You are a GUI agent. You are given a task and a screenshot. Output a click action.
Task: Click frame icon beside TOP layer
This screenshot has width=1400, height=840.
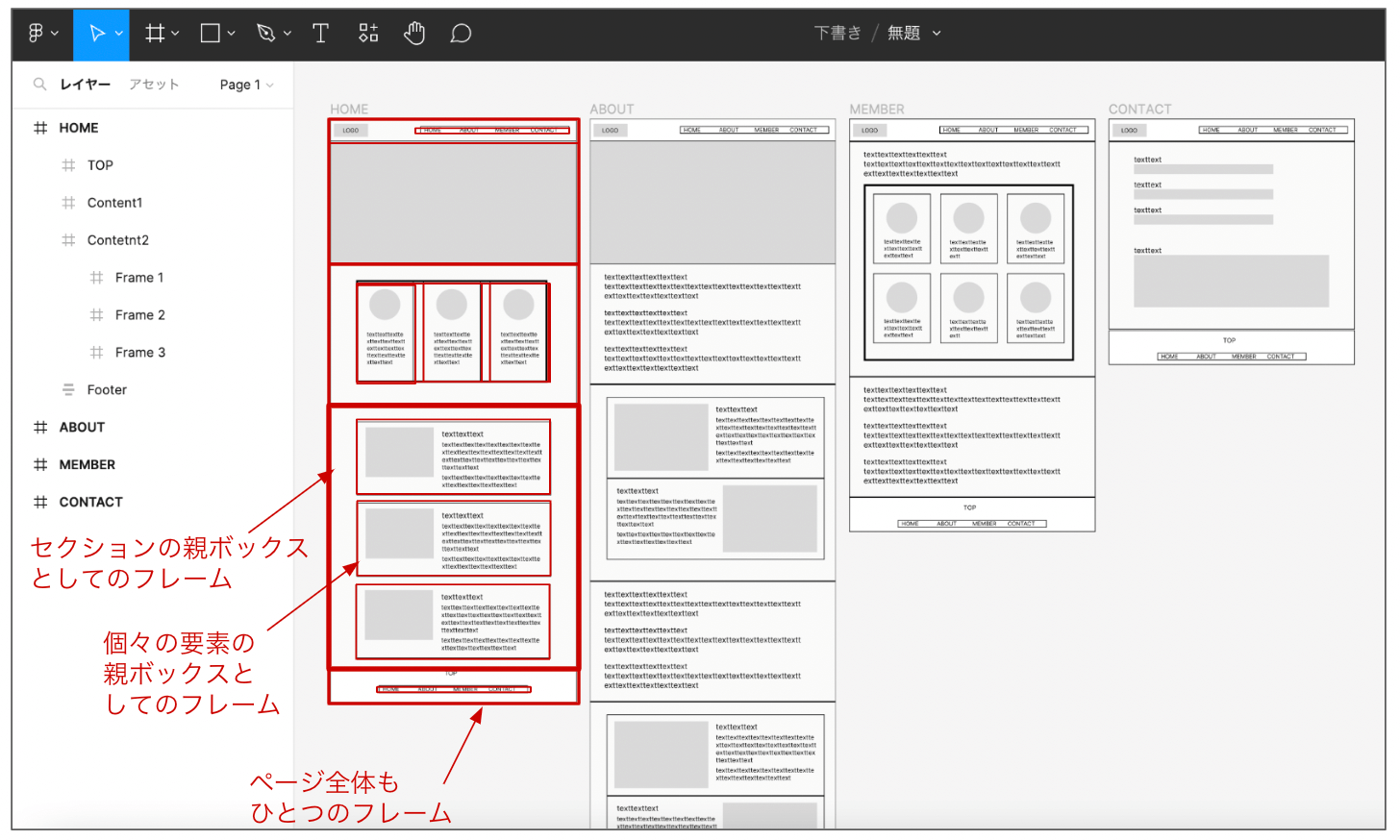68,165
